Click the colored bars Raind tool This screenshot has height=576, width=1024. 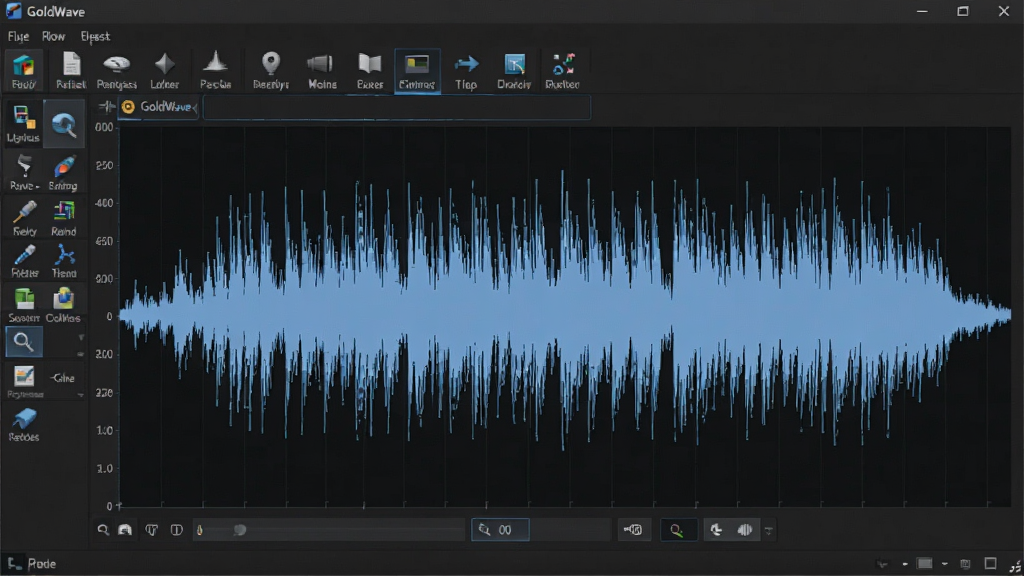64,212
